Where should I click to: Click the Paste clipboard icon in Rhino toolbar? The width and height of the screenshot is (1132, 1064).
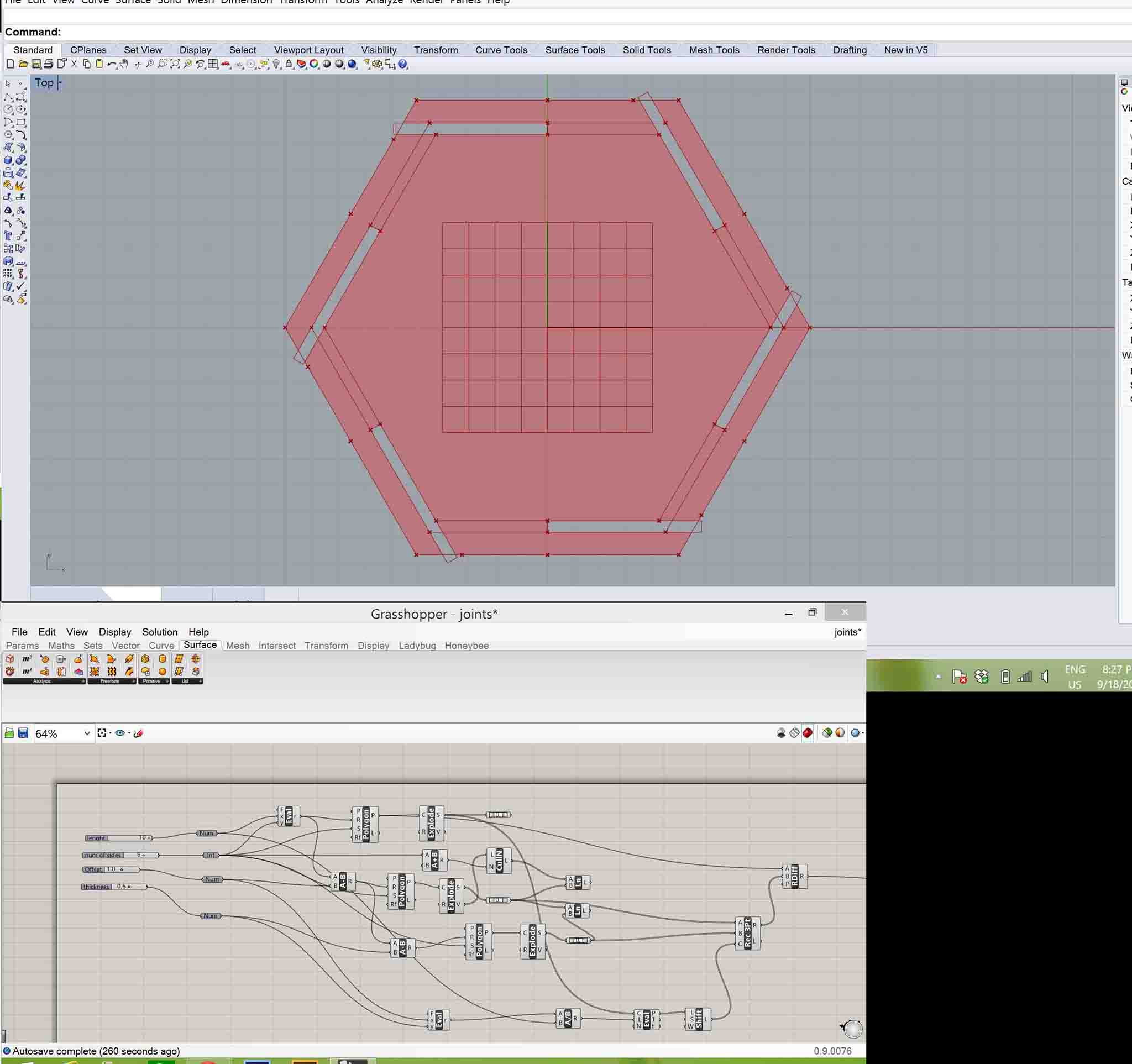pyautogui.click(x=99, y=64)
